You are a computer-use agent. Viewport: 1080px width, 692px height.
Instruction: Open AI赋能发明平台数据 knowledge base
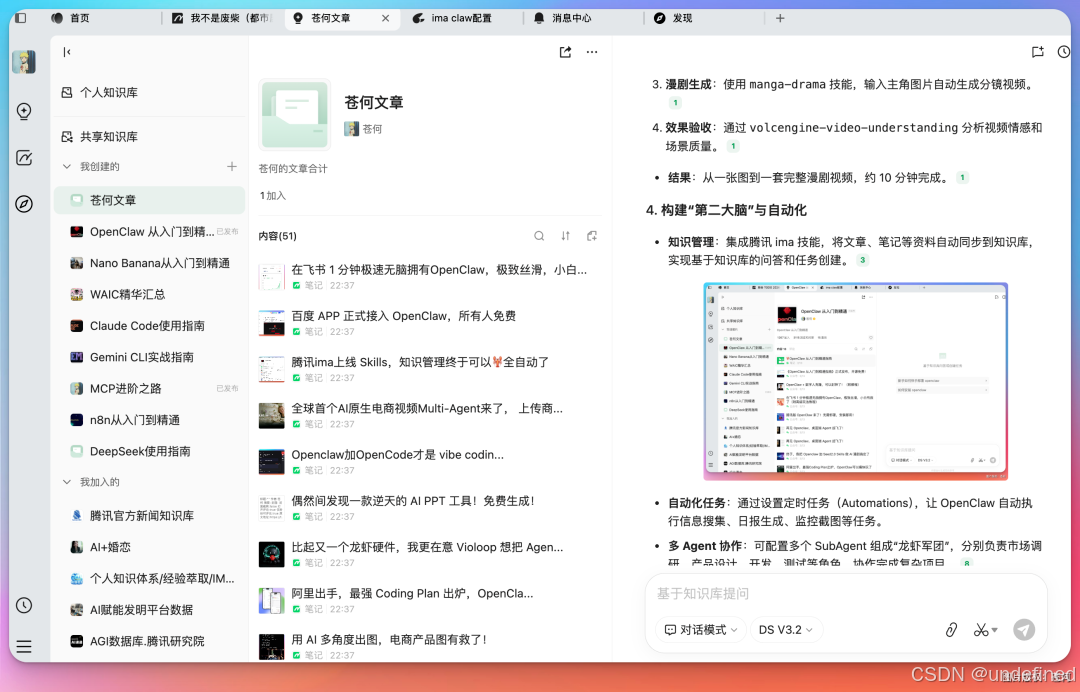[149, 610]
